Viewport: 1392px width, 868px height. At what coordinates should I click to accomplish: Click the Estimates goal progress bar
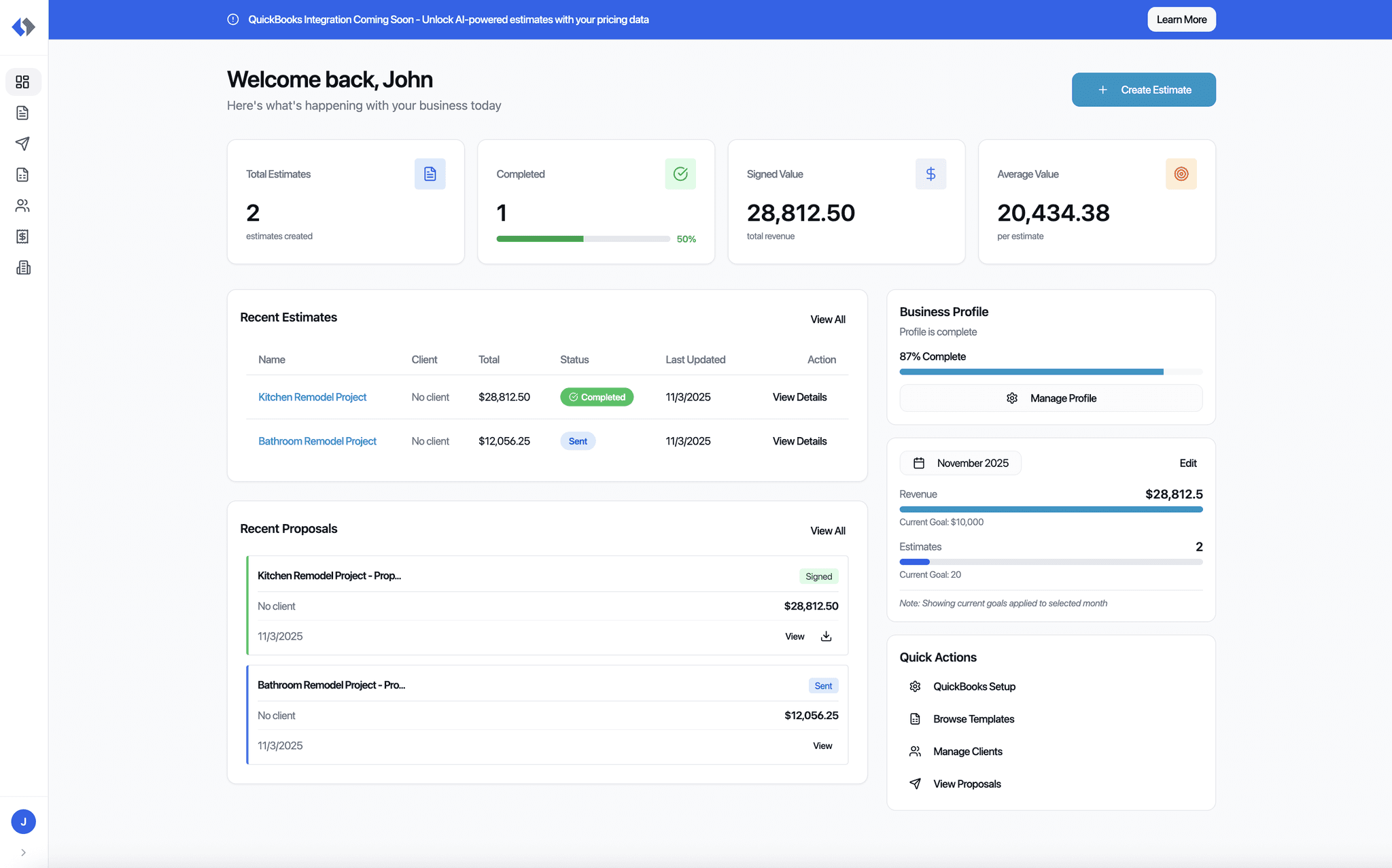(x=1051, y=561)
